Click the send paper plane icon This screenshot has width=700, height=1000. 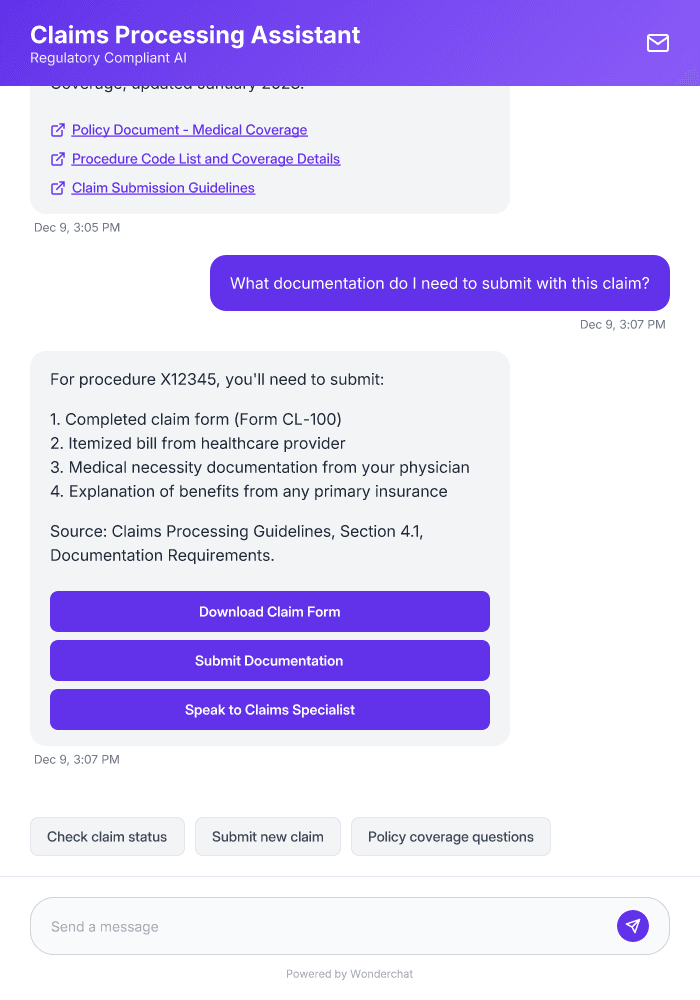coord(633,925)
